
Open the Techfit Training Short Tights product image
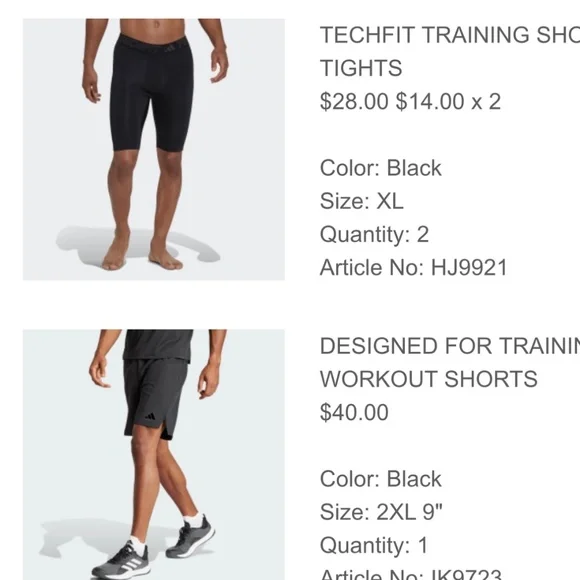coord(154,149)
